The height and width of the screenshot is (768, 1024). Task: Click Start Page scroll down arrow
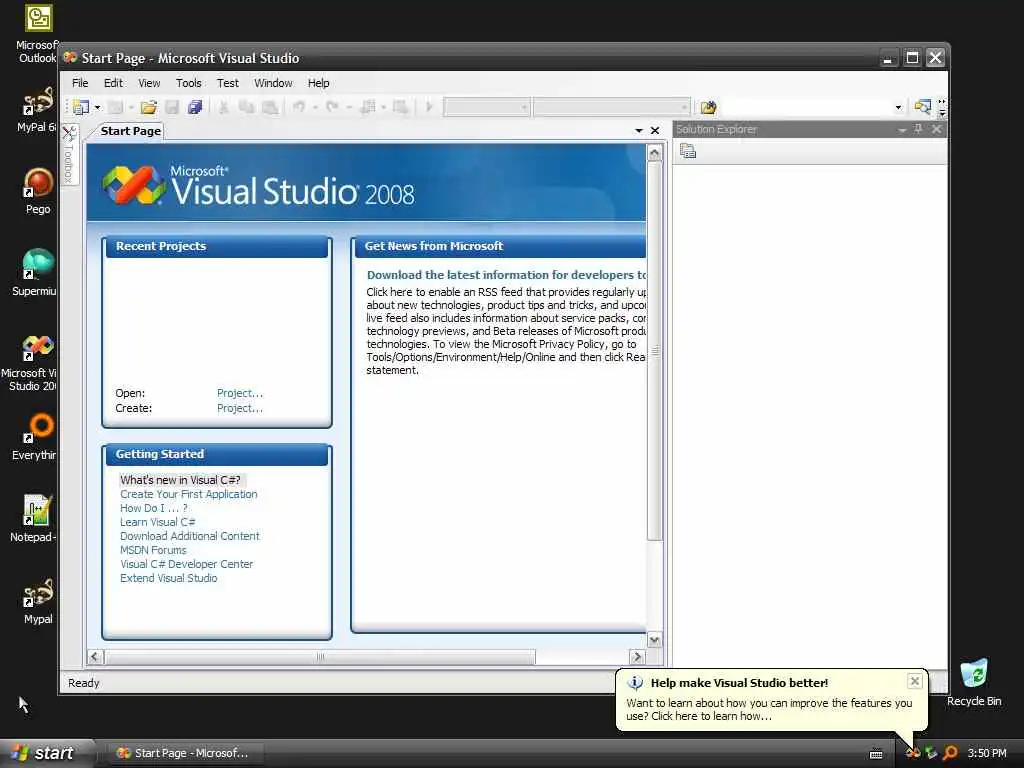[654, 640]
